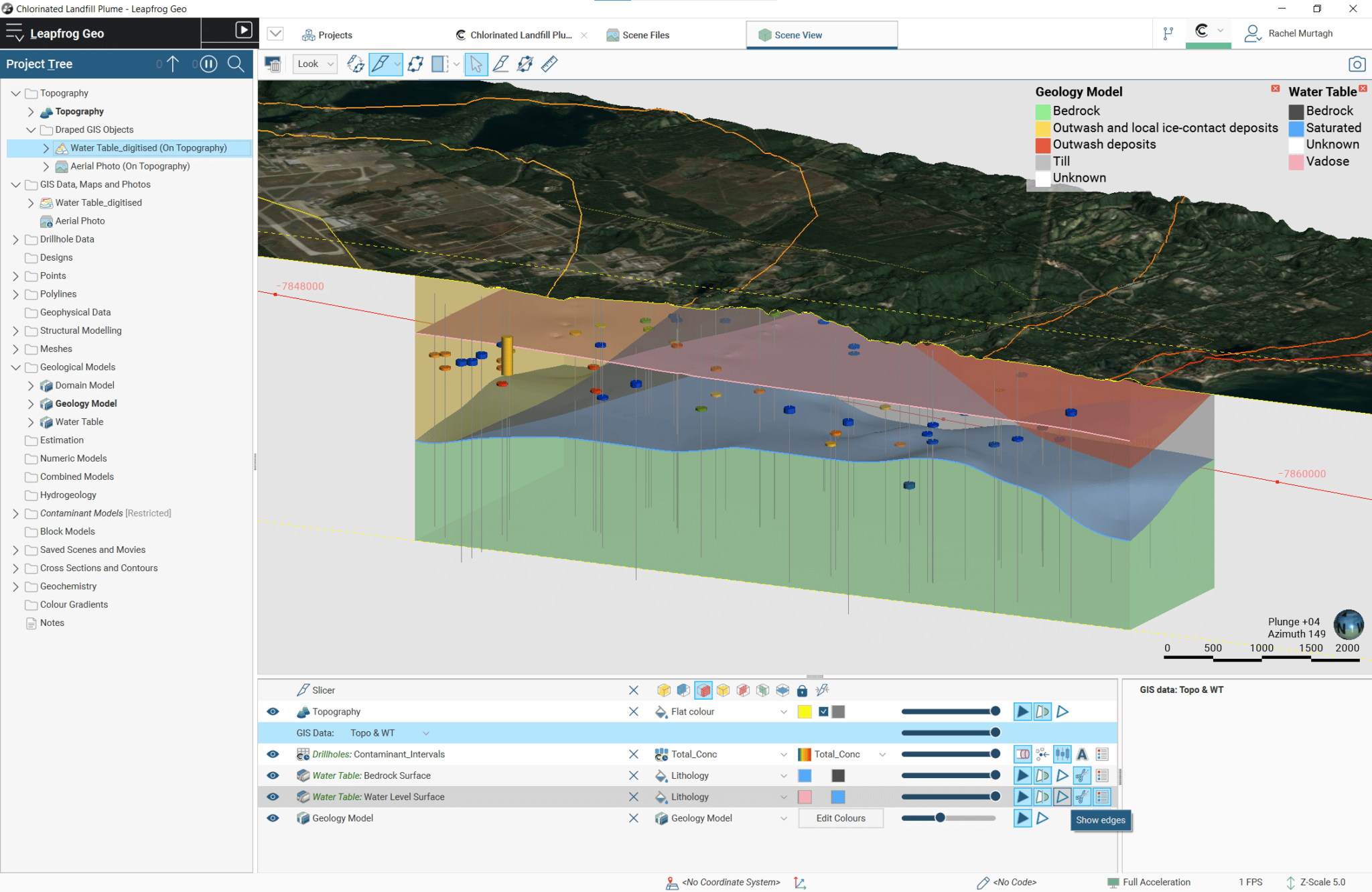Open the Look dropdown
The width and height of the screenshot is (1372, 892).
(315, 64)
